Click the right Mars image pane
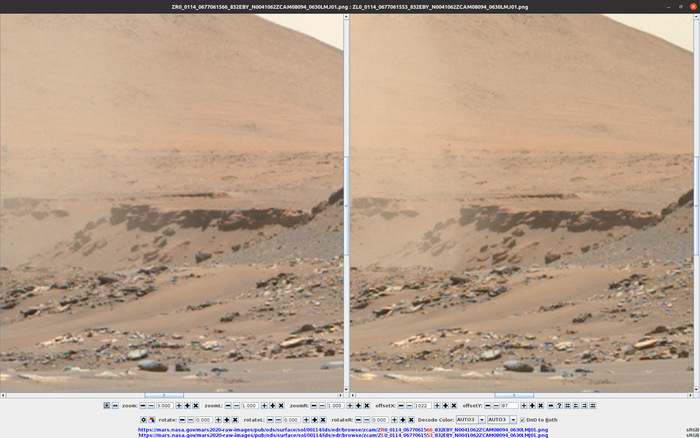The width and height of the screenshot is (700, 438). click(521, 203)
